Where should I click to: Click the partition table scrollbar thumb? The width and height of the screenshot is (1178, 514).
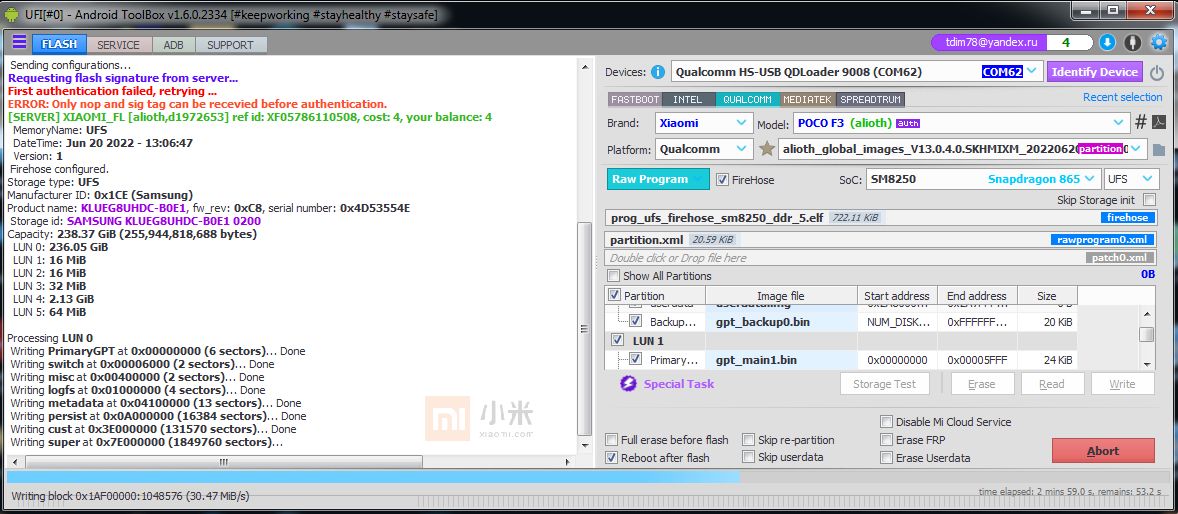click(1146, 334)
